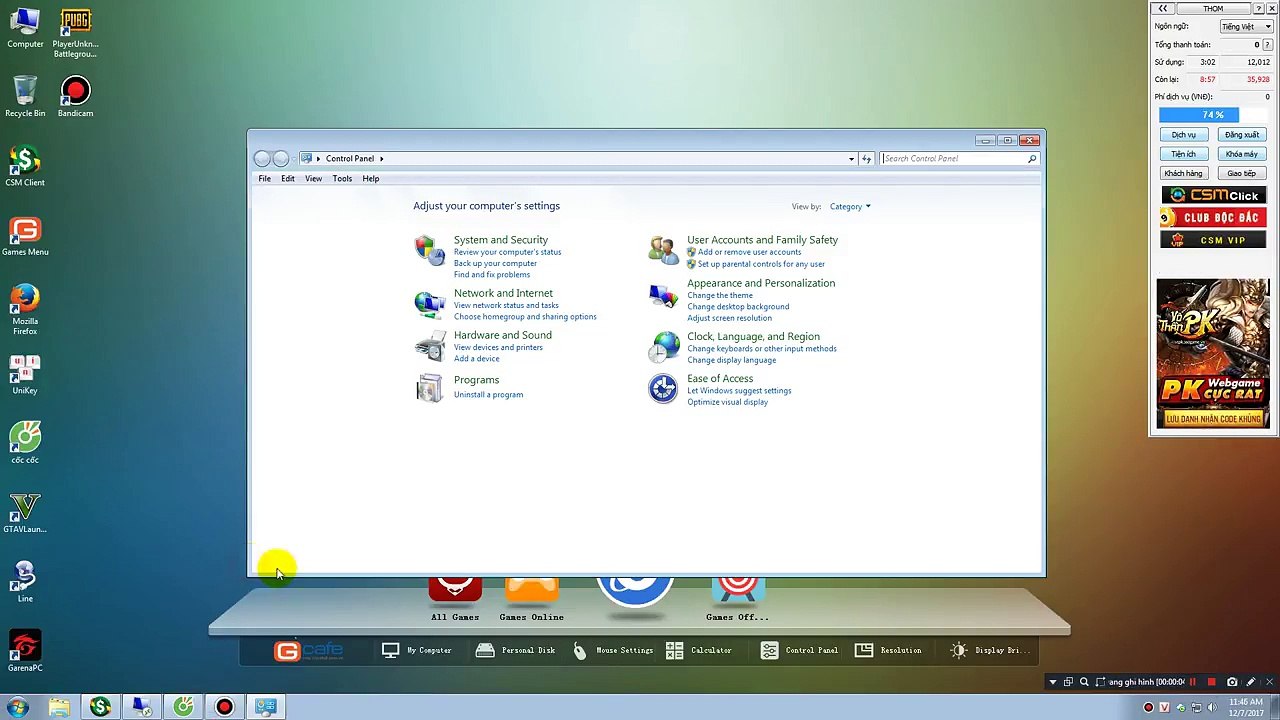
Task: Stop the Bandicam recording
Action: pos(1211,682)
